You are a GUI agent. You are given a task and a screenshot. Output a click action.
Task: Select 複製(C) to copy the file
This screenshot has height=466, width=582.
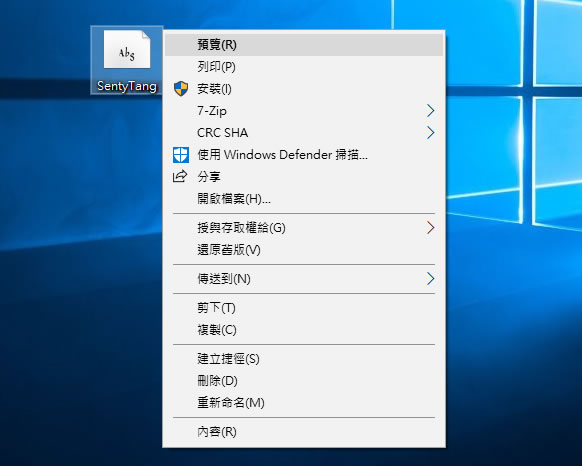304,330
